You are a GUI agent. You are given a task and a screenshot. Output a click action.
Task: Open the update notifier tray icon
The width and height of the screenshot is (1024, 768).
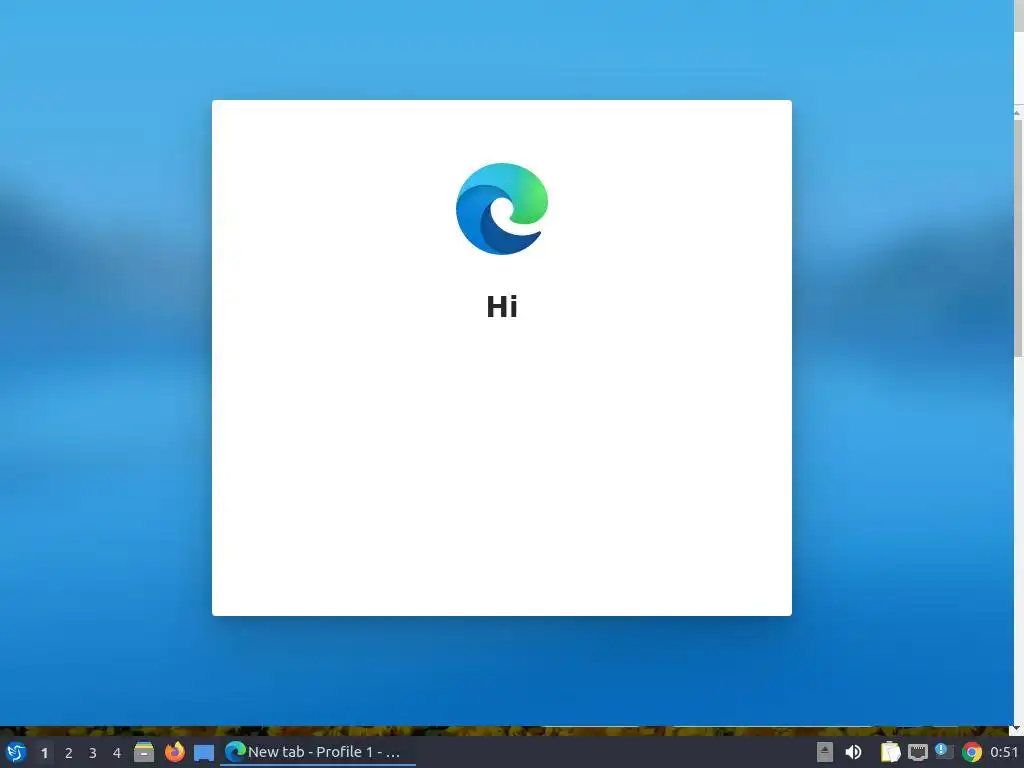[x=944, y=752]
